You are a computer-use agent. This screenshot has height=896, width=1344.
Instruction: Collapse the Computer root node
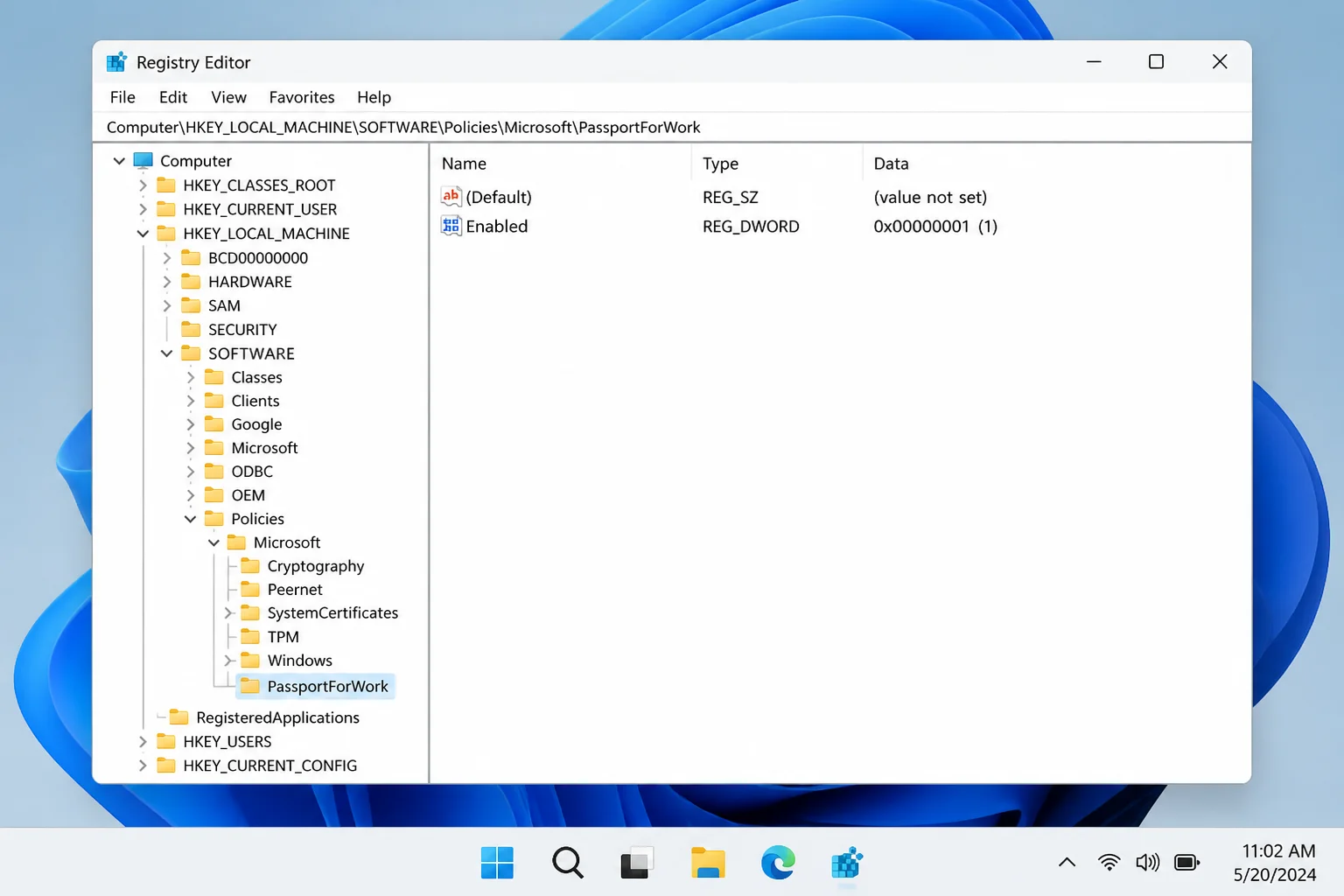coord(119,161)
